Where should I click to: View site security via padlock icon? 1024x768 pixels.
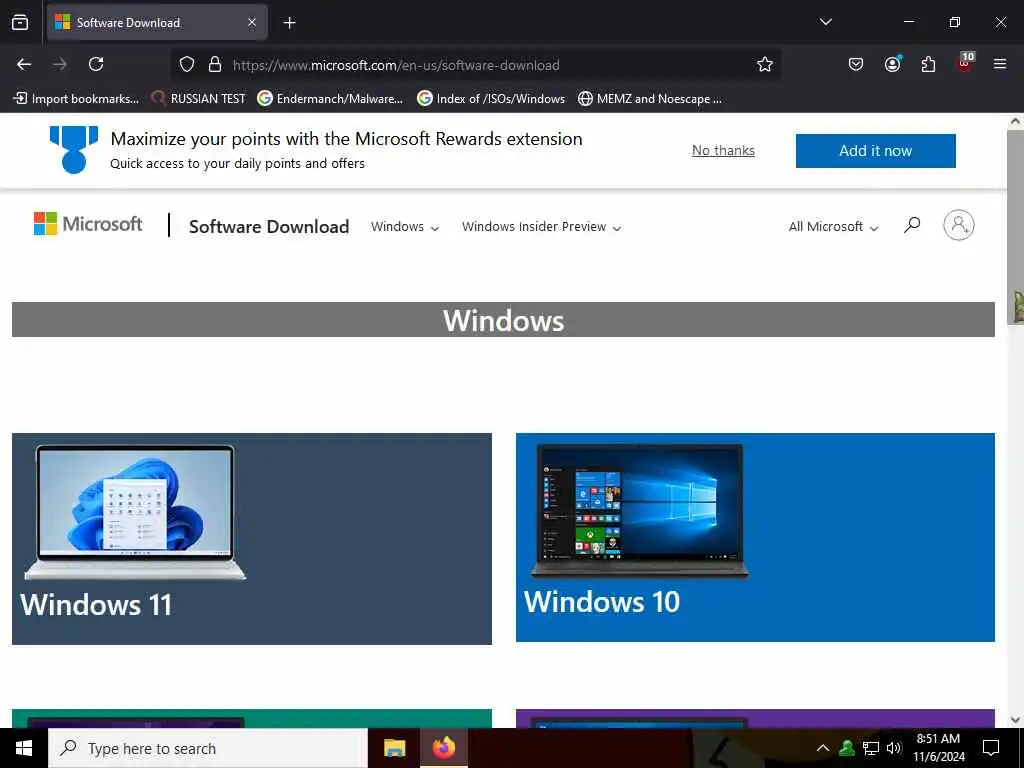click(214, 65)
